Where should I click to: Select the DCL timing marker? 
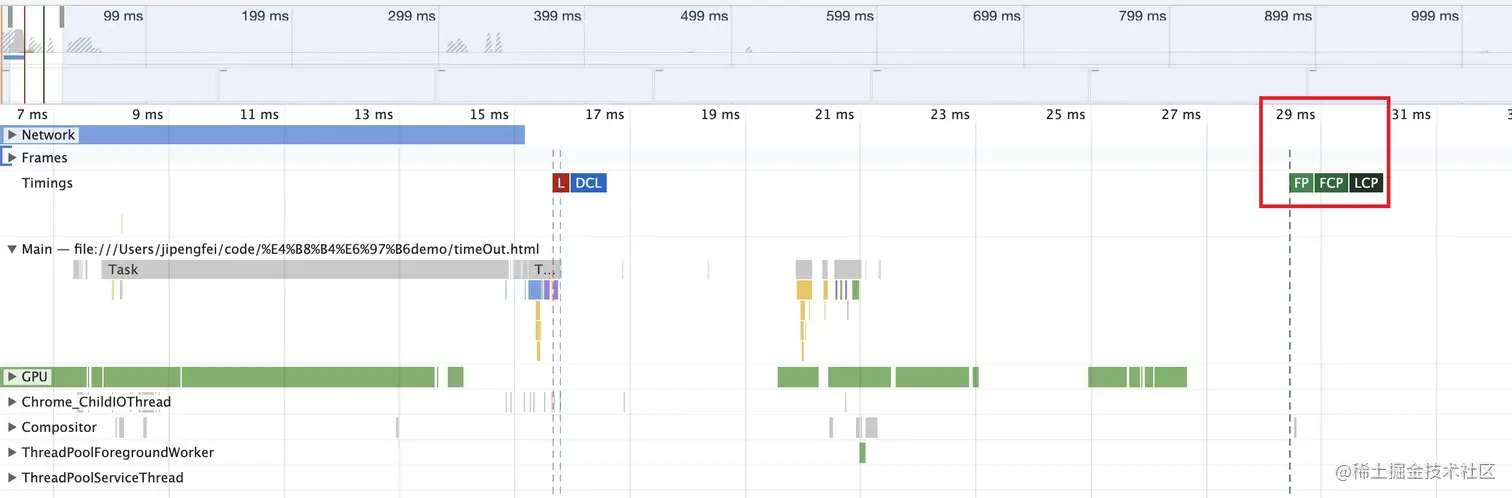click(589, 183)
